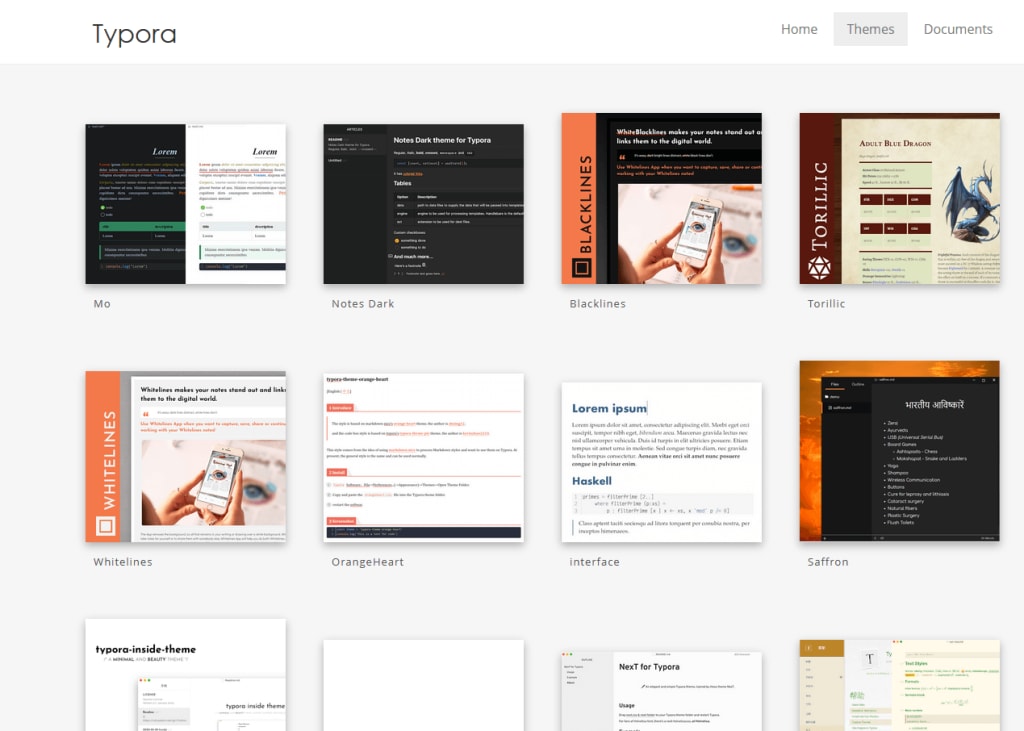Open the Notes Dark theme preview
Screen dimensions: 1024x731
[423, 204]
